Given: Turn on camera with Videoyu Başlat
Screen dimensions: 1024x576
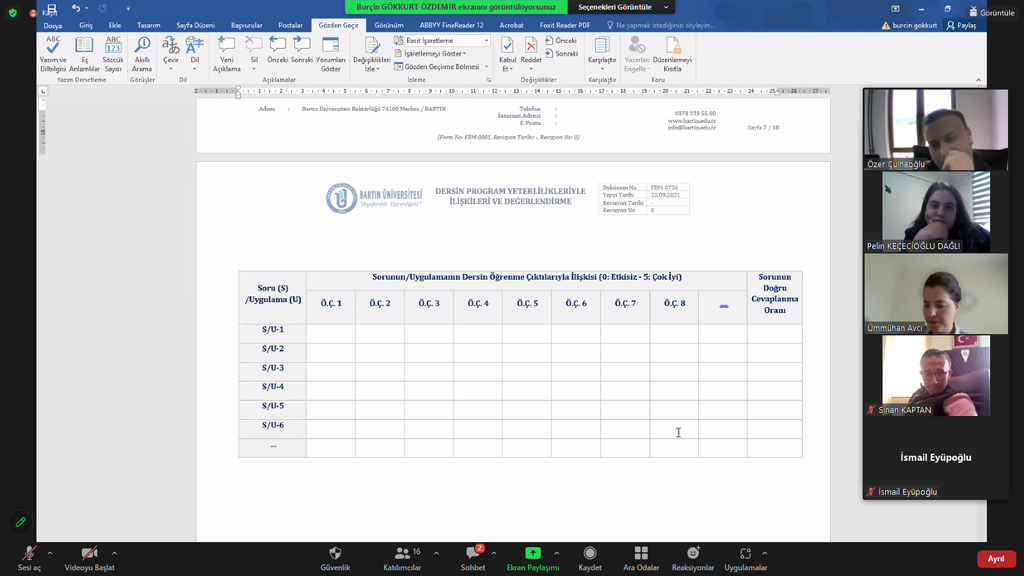Looking at the screenshot, I should [89, 557].
